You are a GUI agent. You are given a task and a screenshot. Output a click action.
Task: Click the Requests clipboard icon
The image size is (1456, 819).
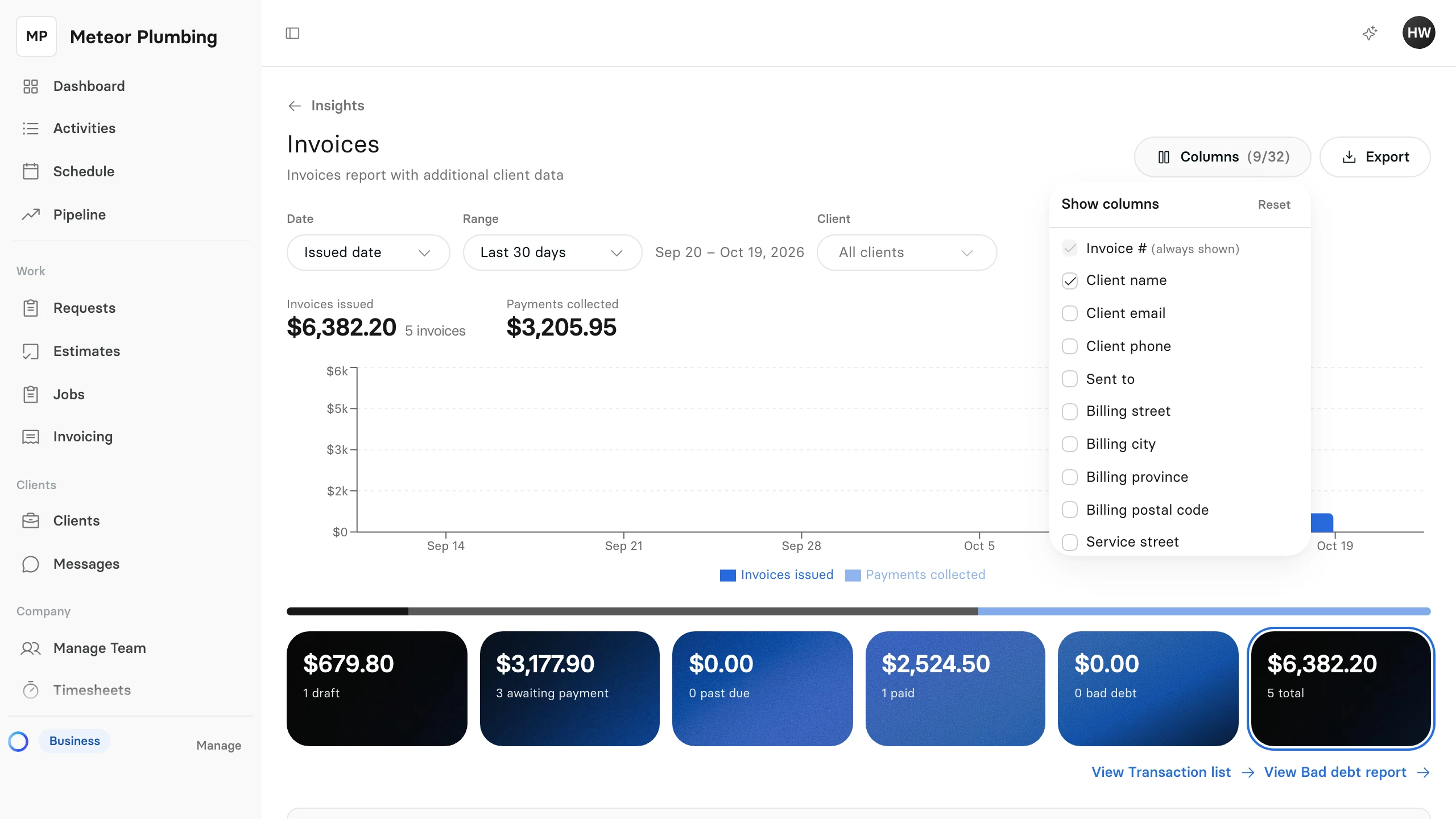pyautogui.click(x=31, y=308)
